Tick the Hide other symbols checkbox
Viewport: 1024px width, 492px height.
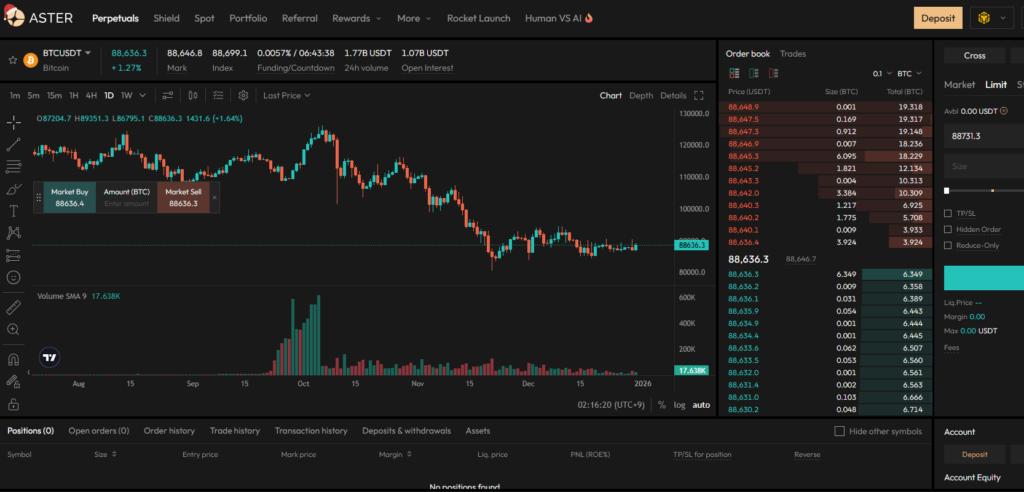click(x=840, y=431)
